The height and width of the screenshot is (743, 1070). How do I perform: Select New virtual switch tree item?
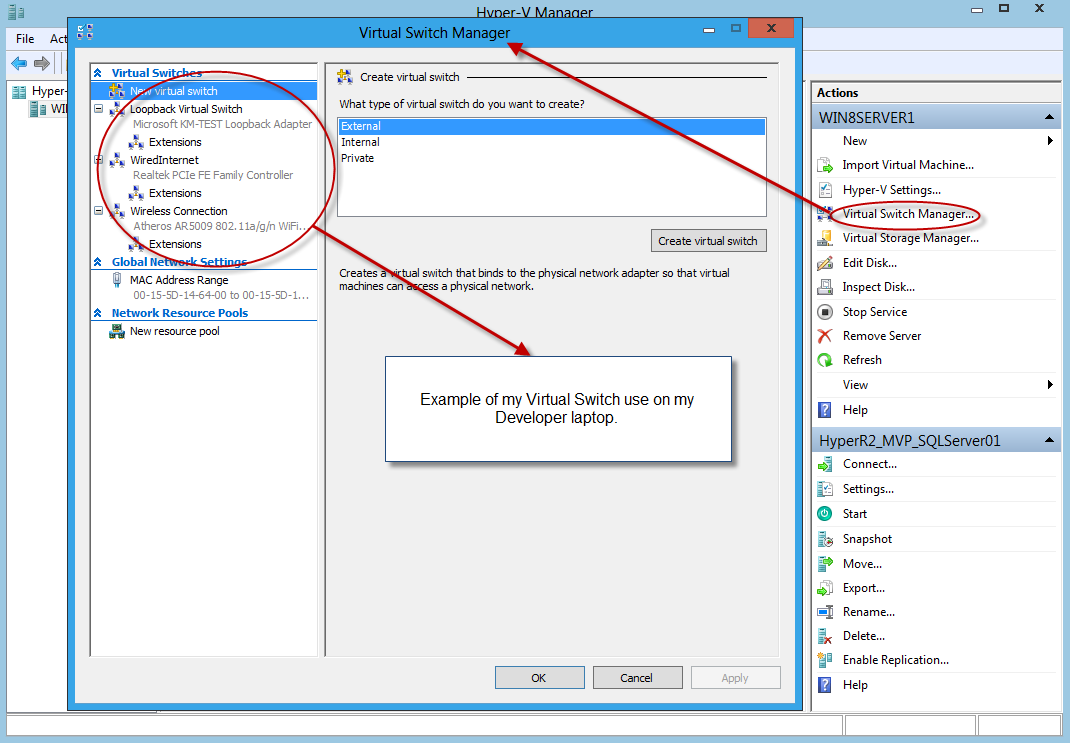204,91
